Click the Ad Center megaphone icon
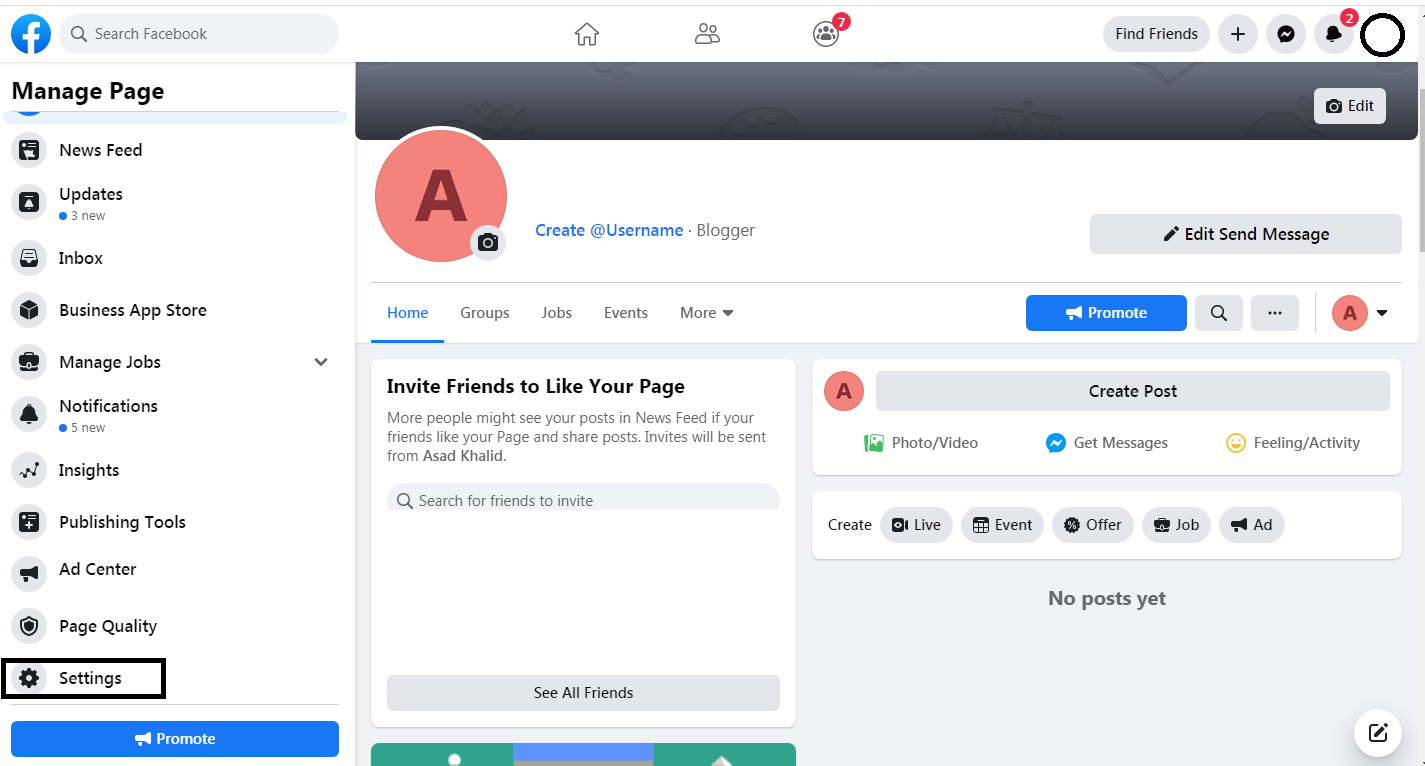1425x766 pixels. click(29, 574)
